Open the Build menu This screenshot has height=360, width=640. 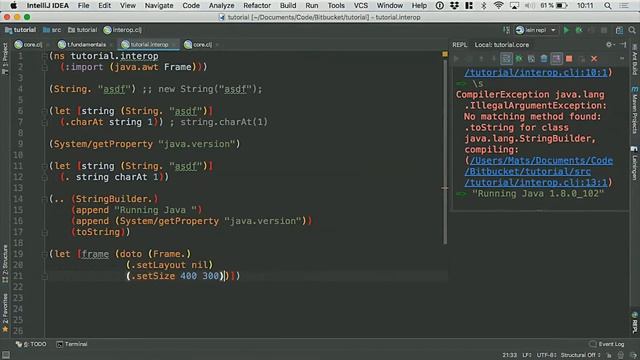[288, 5]
